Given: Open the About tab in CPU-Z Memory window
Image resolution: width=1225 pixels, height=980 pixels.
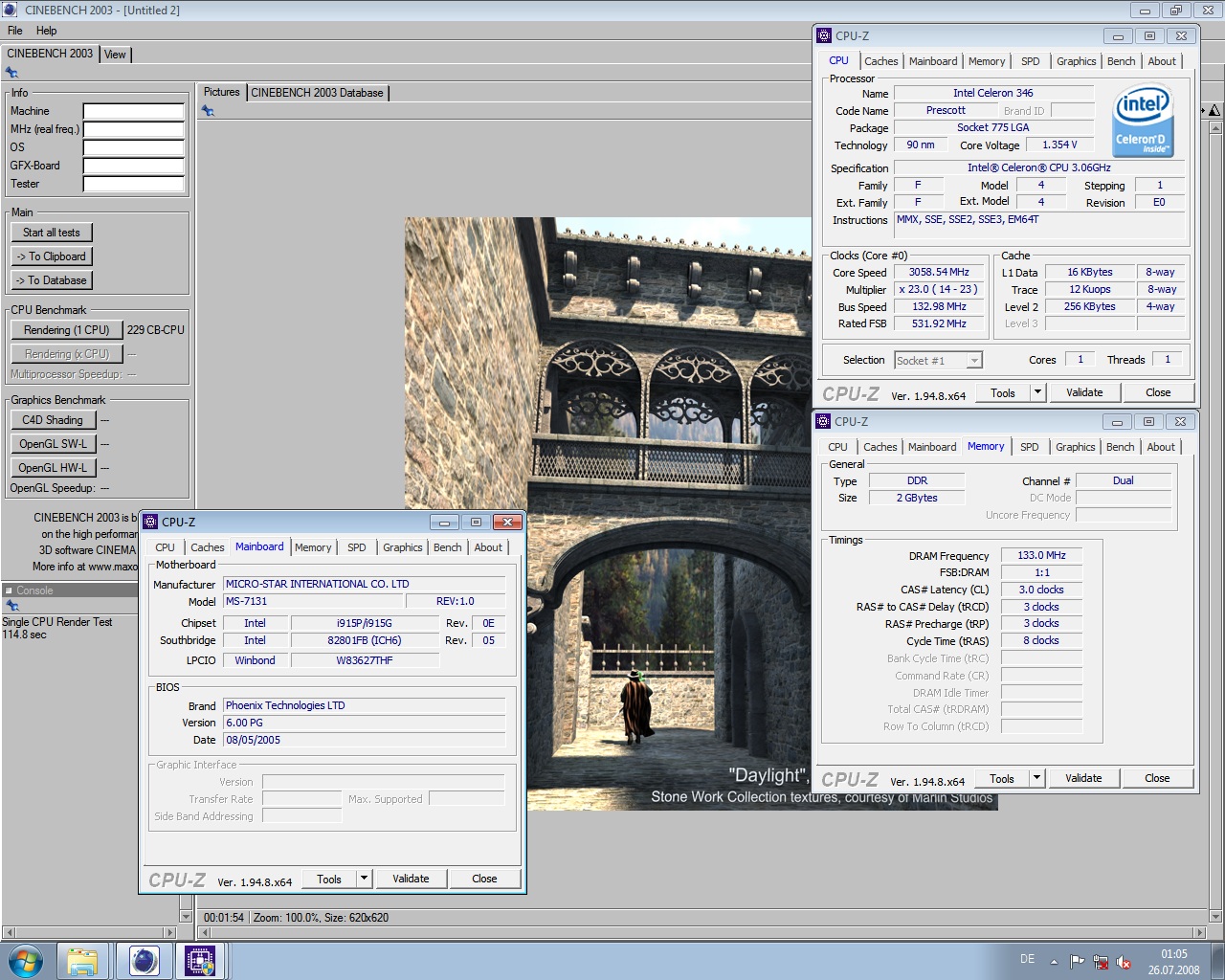Looking at the screenshot, I should [x=1161, y=447].
